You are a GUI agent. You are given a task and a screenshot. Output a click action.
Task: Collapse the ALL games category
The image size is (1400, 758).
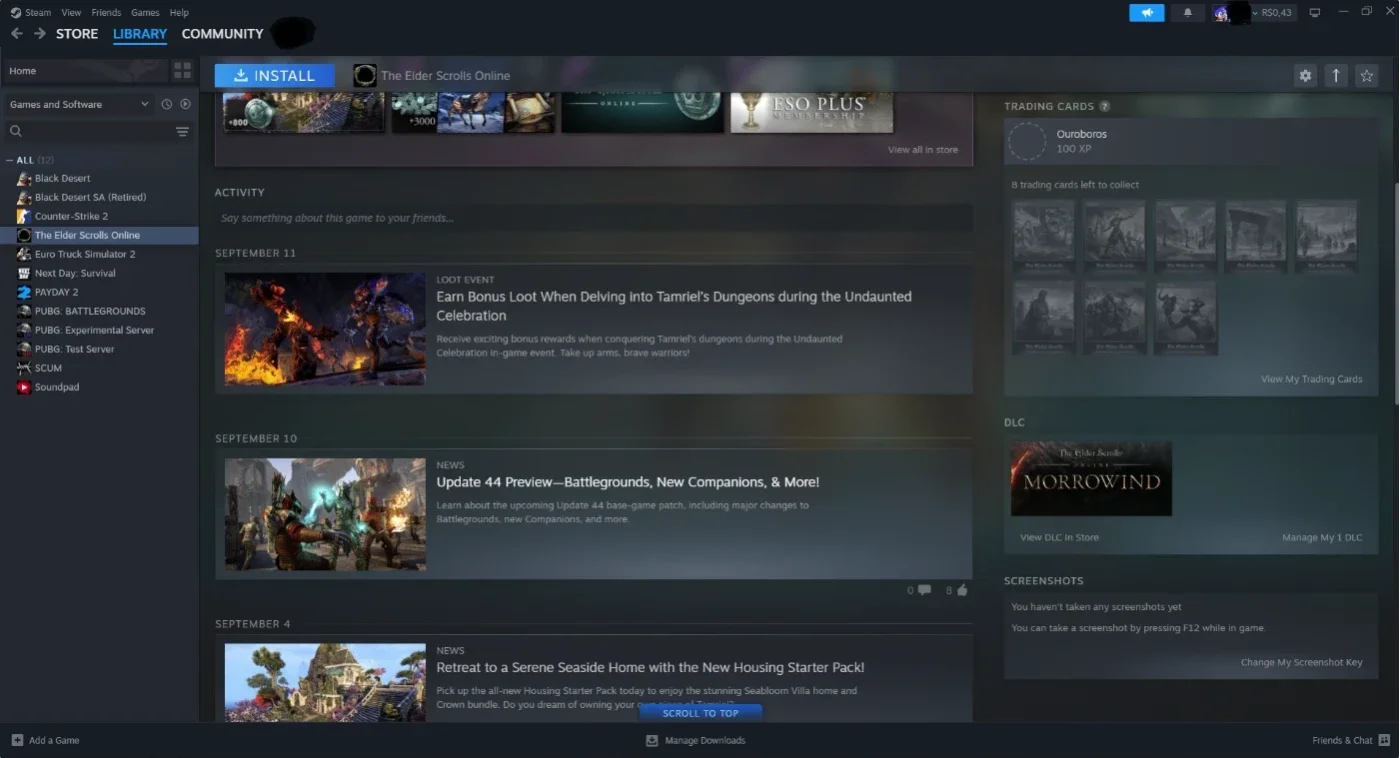pos(10,160)
